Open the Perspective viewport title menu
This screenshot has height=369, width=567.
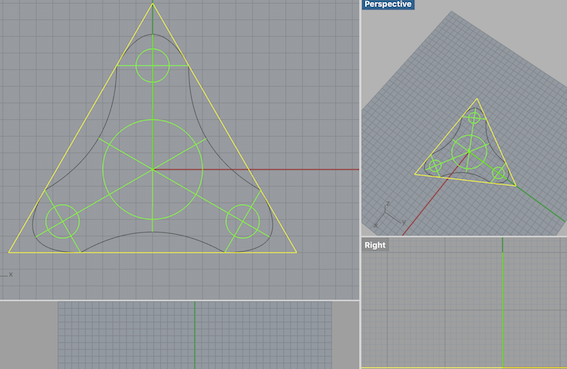(x=388, y=4)
